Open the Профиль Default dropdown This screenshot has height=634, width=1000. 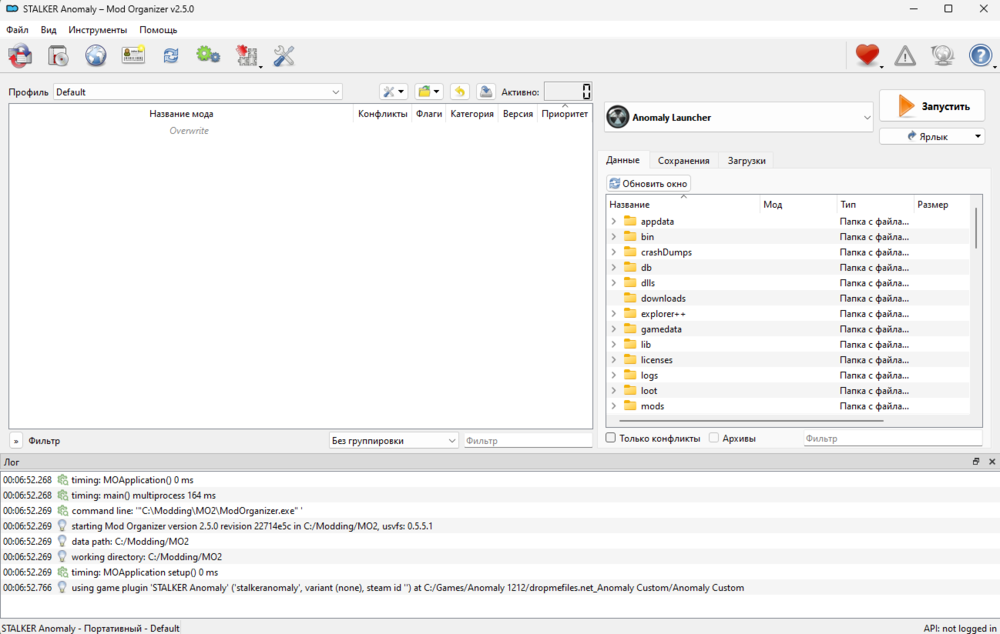(198, 92)
